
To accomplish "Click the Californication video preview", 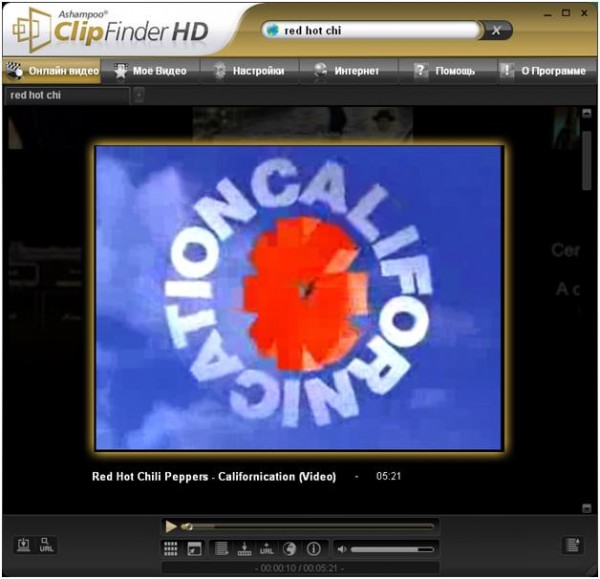I will click(x=298, y=298).
